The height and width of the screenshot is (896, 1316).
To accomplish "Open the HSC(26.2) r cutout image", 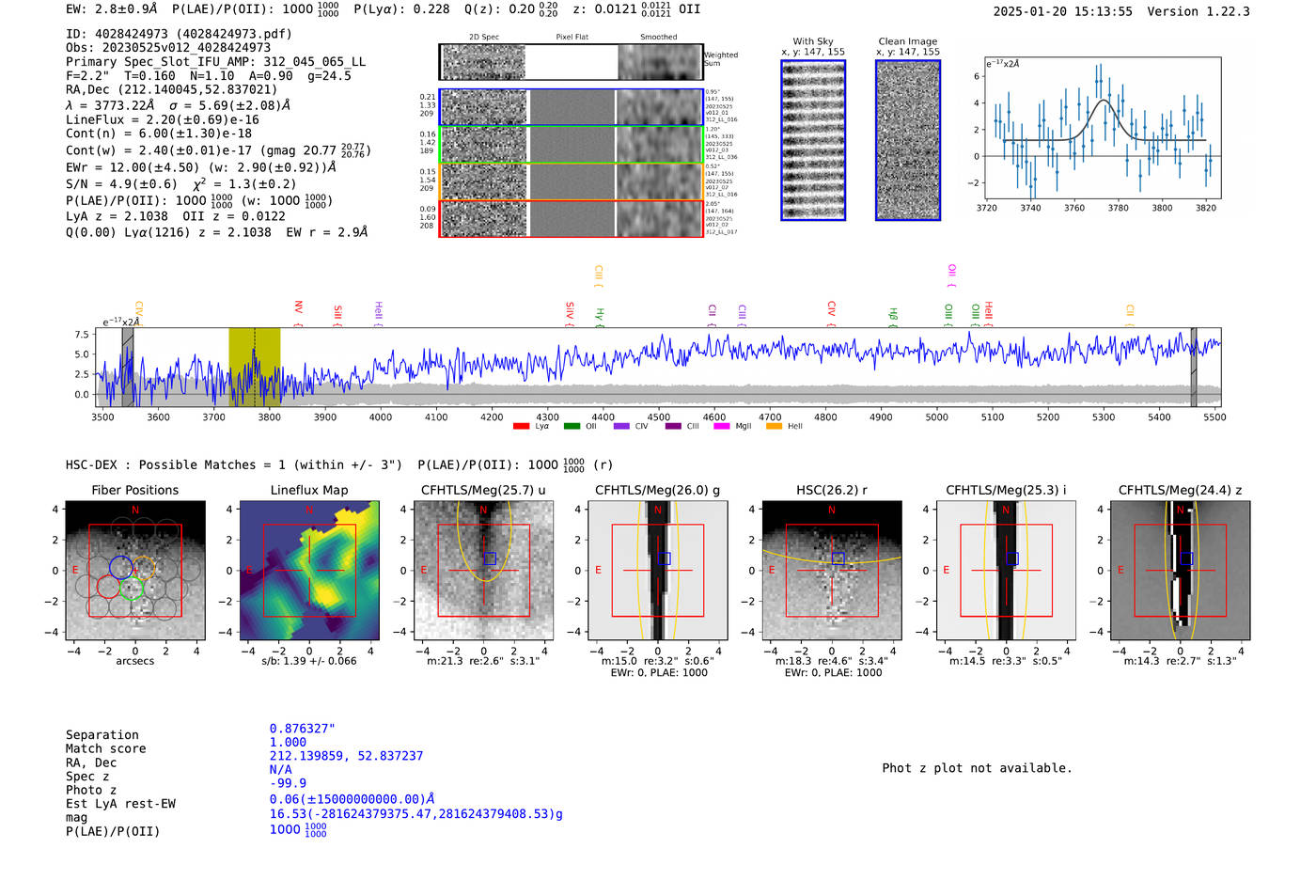I will [832, 571].
